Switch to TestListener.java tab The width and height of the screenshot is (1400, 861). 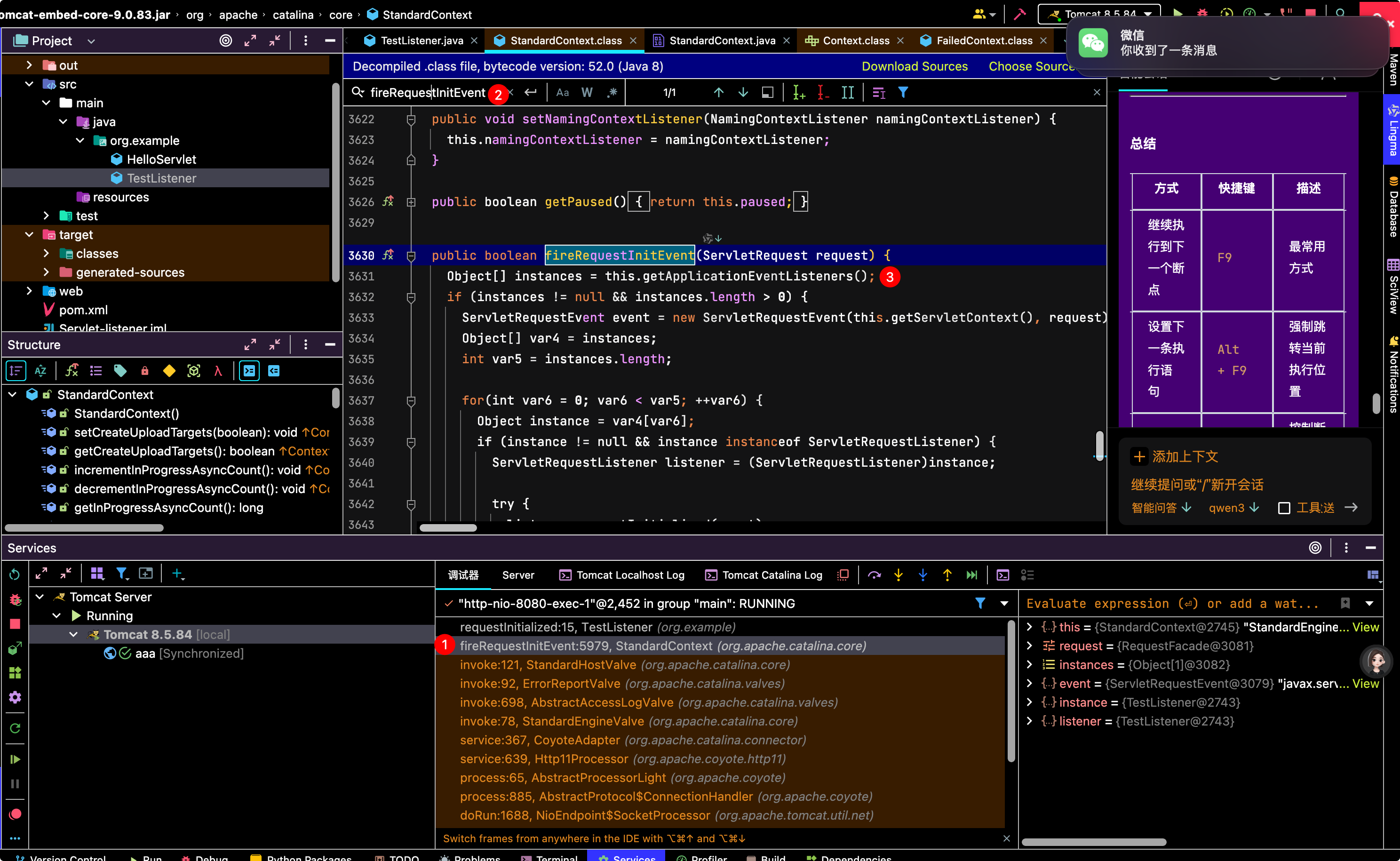[422, 40]
